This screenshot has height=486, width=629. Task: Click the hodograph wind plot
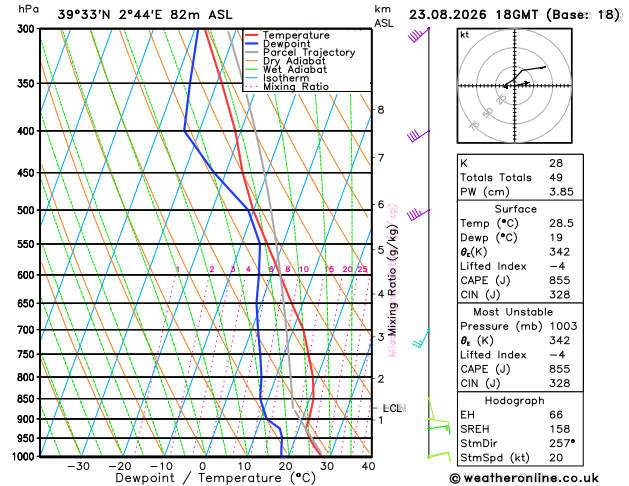515,86
